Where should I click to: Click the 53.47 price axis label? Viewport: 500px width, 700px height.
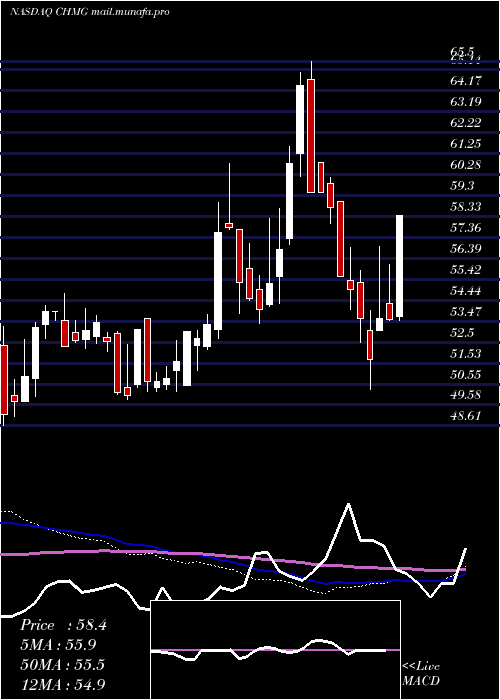466,312
